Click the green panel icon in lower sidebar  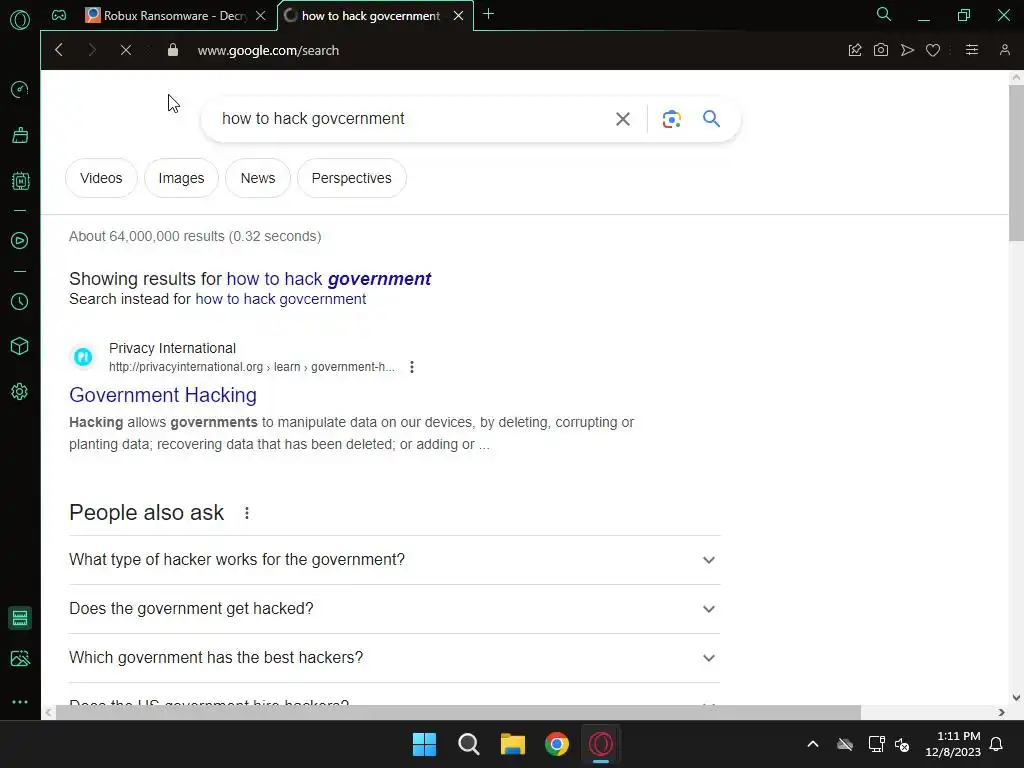click(x=20, y=618)
